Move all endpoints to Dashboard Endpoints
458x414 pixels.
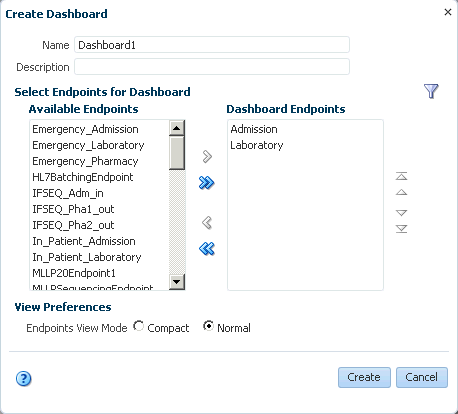coord(206,182)
